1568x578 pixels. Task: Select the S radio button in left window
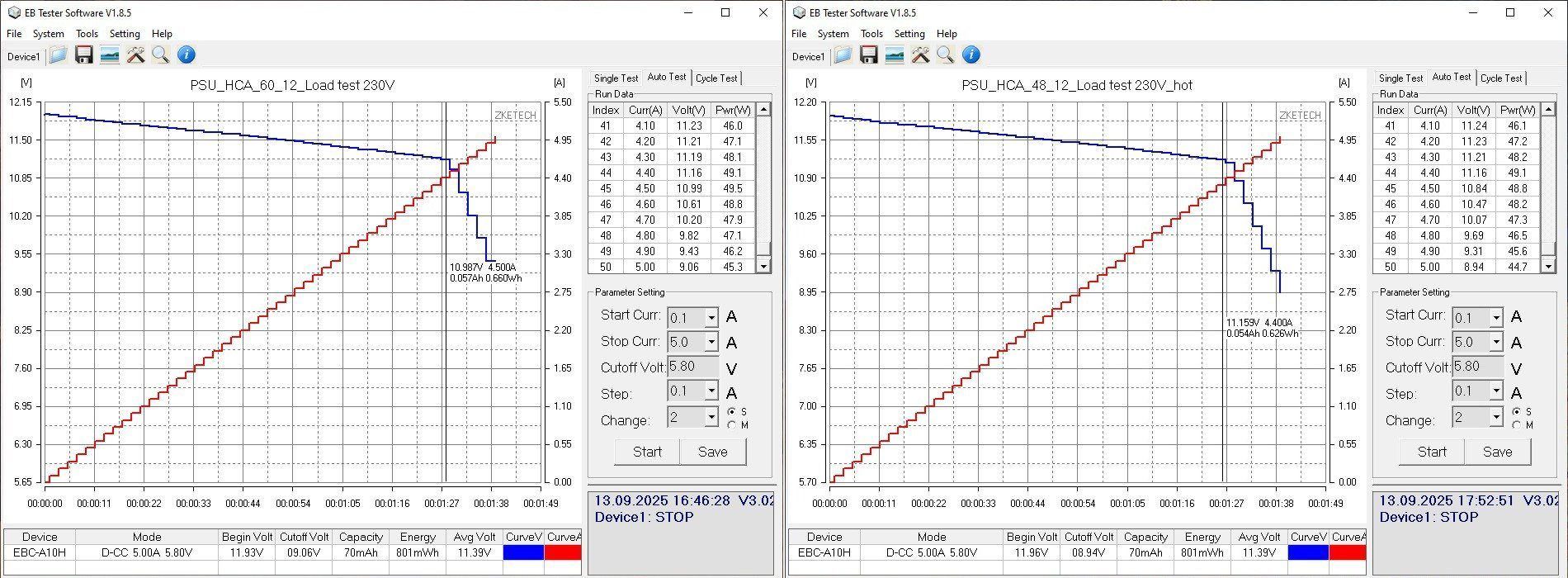click(731, 411)
